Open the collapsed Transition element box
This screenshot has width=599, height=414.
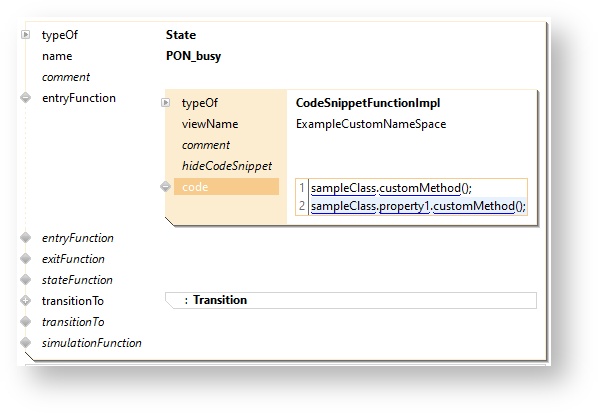pyautogui.click(x=351, y=300)
